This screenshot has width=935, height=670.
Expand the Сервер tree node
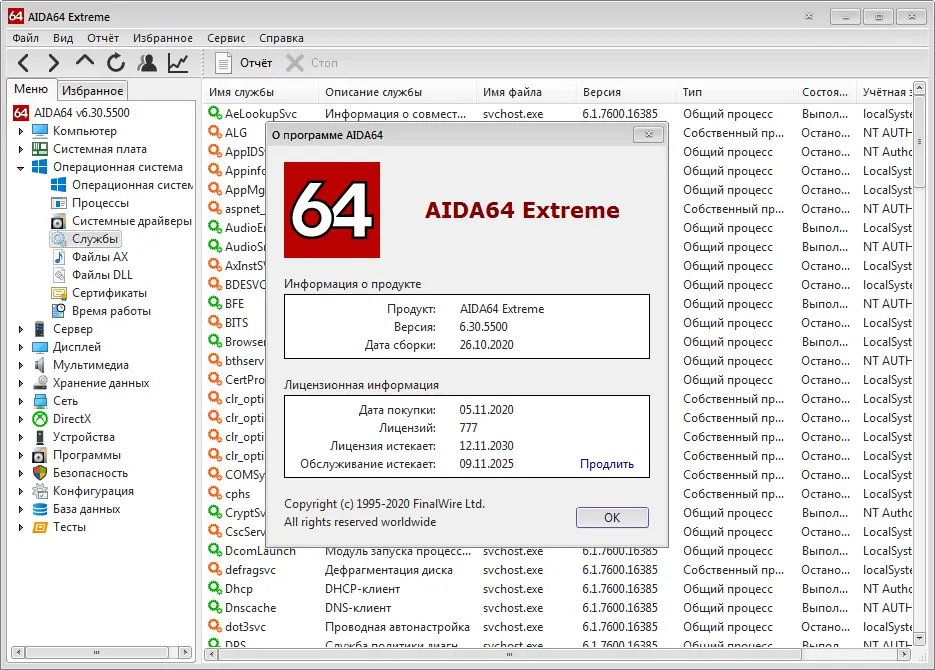[x=21, y=329]
